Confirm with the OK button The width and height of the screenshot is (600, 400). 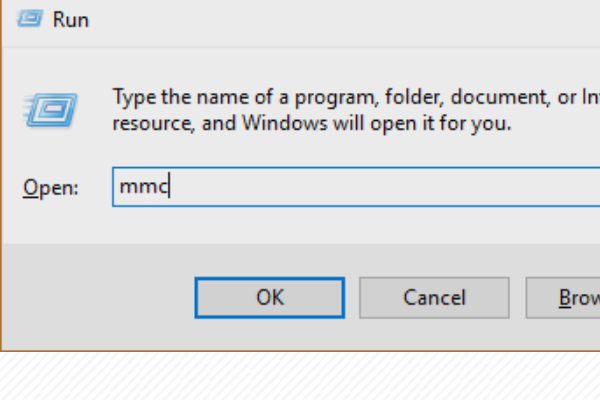tap(269, 298)
